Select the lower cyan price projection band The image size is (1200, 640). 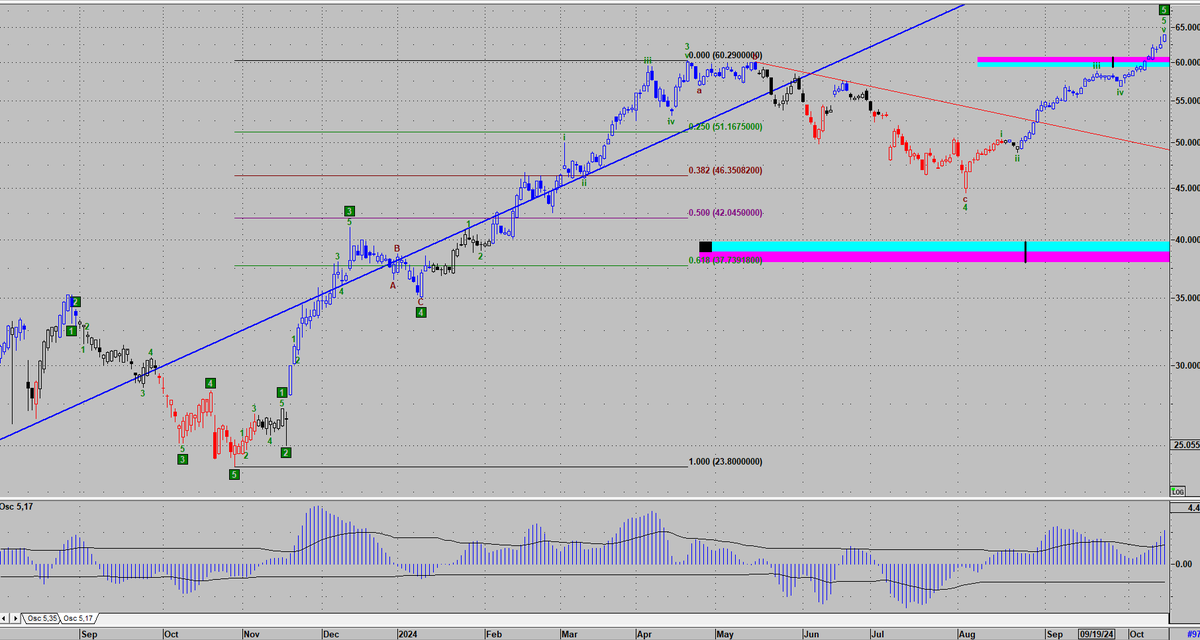[940, 246]
